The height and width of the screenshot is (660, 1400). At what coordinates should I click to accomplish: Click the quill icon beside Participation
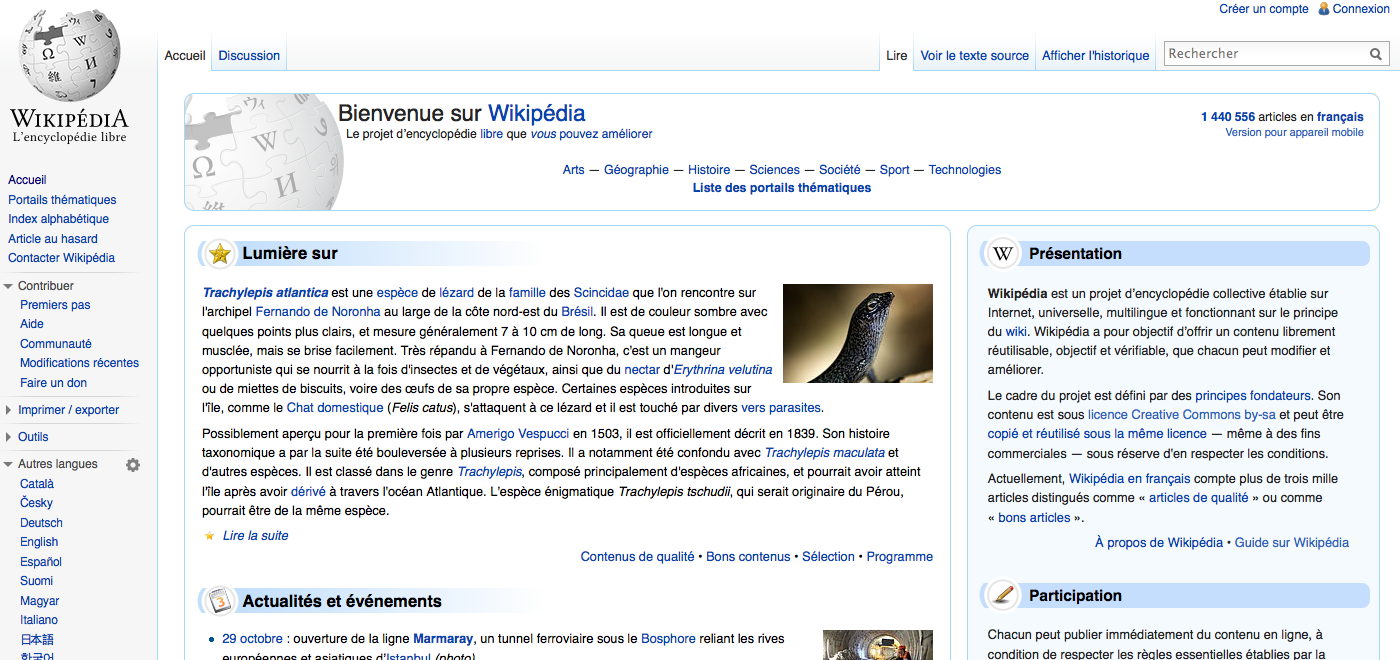(x=1003, y=595)
